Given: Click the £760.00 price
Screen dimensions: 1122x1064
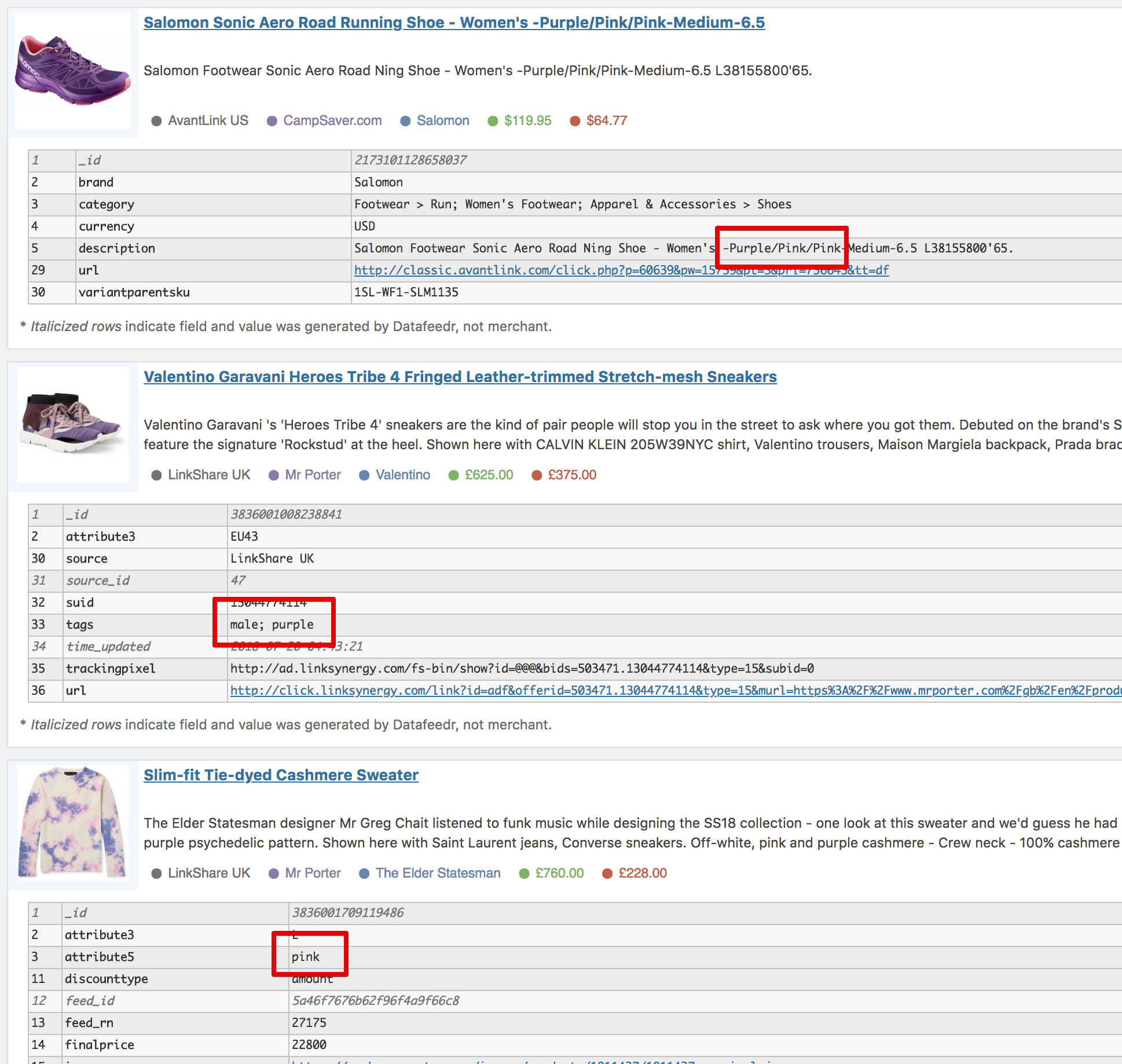Looking at the screenshot, I should click(560, 873).
